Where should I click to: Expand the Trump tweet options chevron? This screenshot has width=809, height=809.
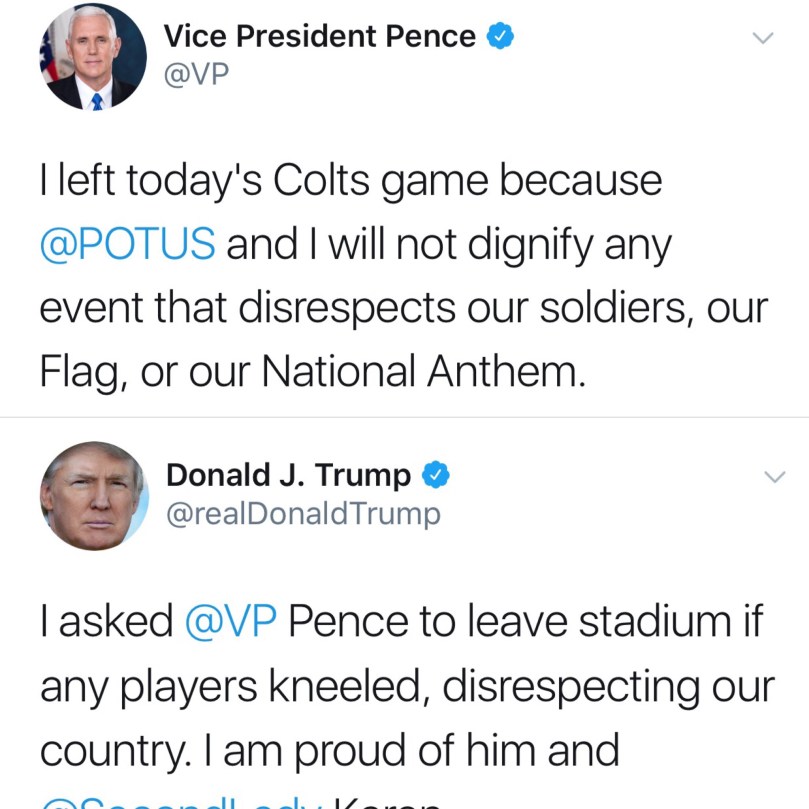coord(775,477)
